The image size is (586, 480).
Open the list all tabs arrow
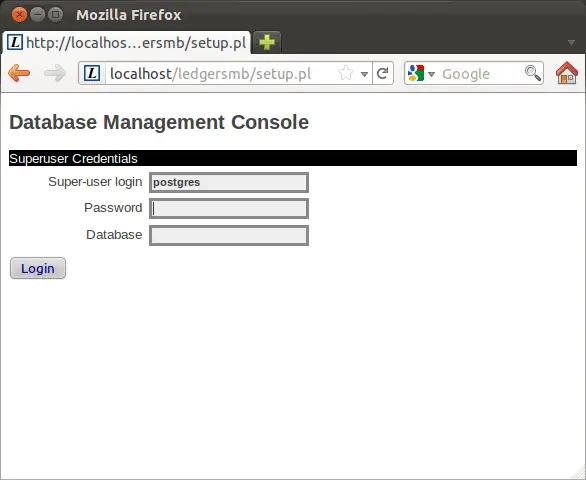(x=571, y=42)
